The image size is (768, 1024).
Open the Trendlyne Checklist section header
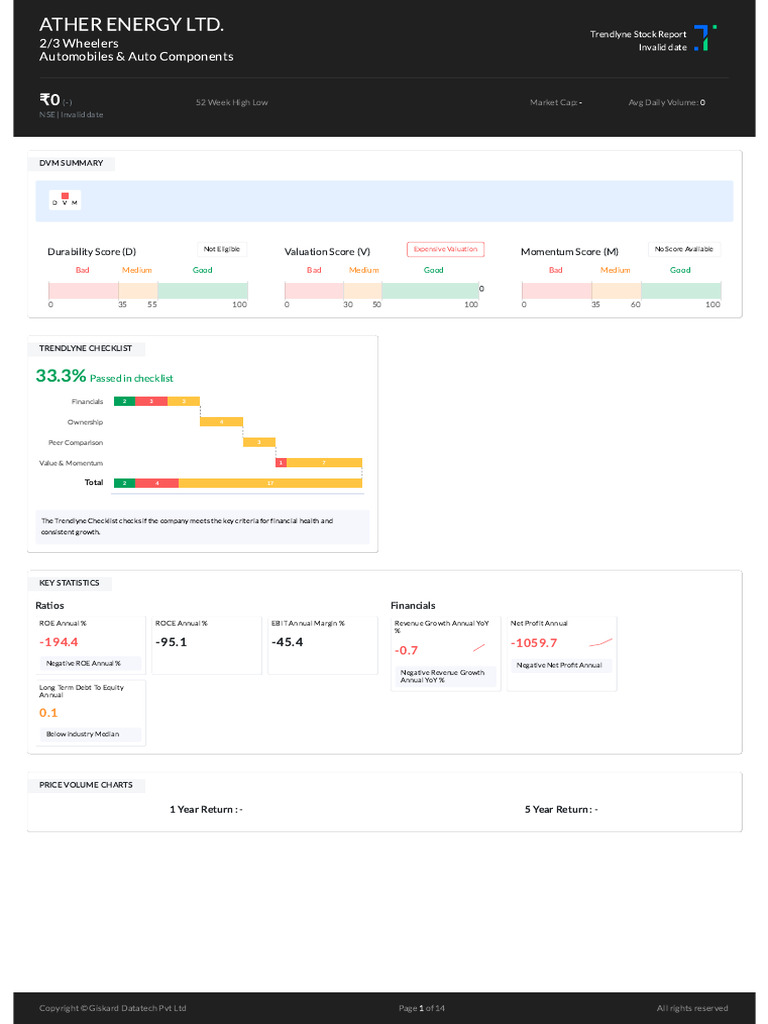click(x=85, y=348)
